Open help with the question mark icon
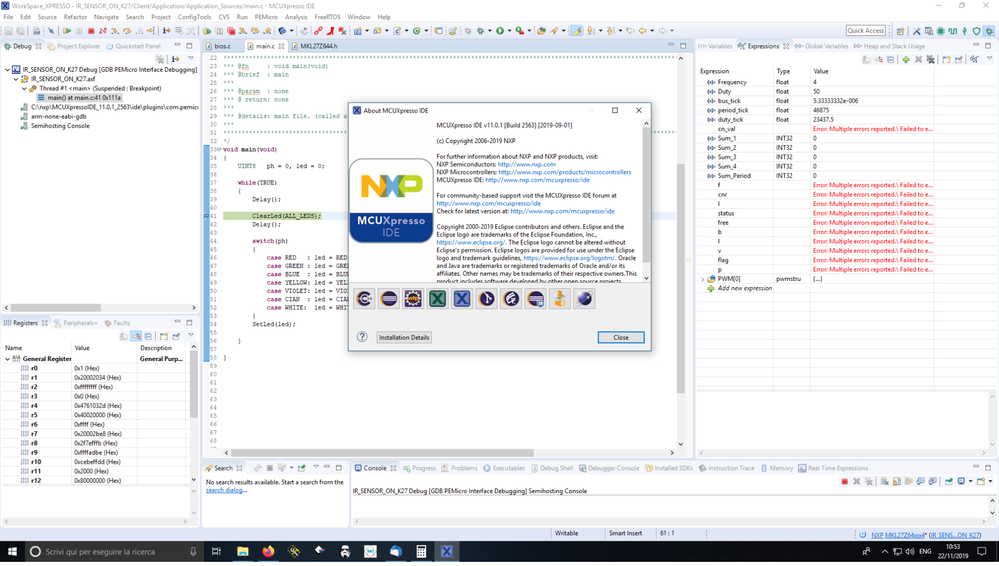This screenshot has height=566, width=999. click(362, 337)
